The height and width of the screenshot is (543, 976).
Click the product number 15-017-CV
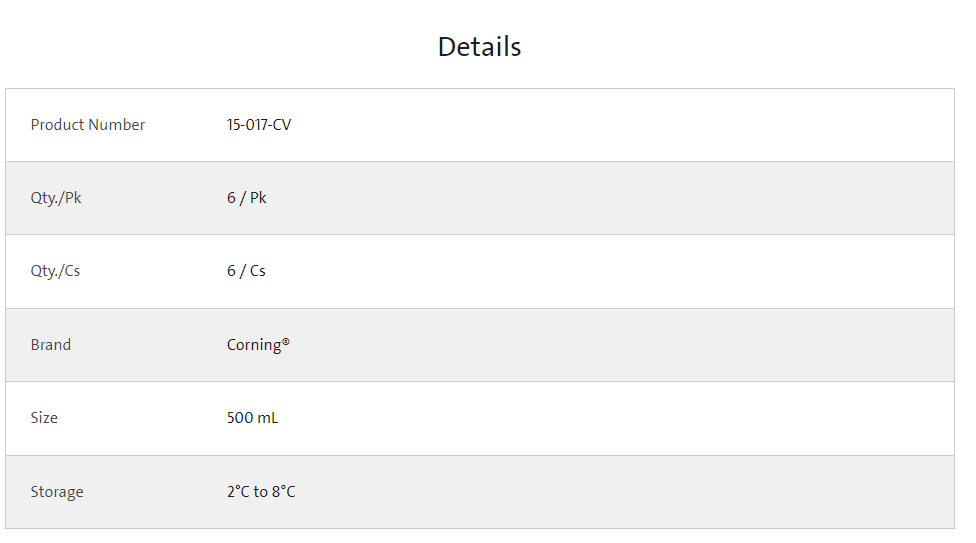pos(259,125)
